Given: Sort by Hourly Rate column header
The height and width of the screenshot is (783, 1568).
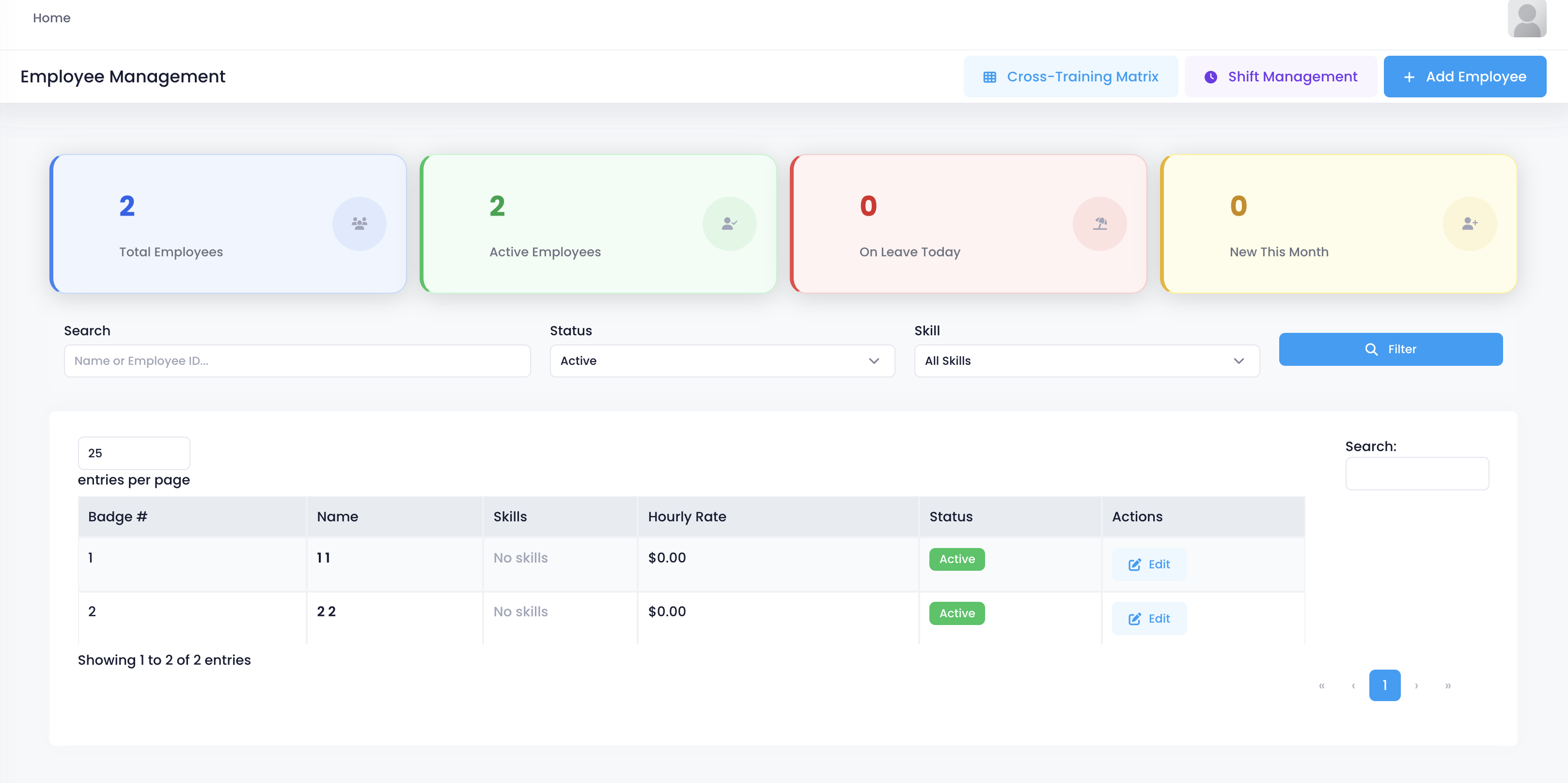Looking at the screenshot, I should pyautogui.click(x=687, y=517).
